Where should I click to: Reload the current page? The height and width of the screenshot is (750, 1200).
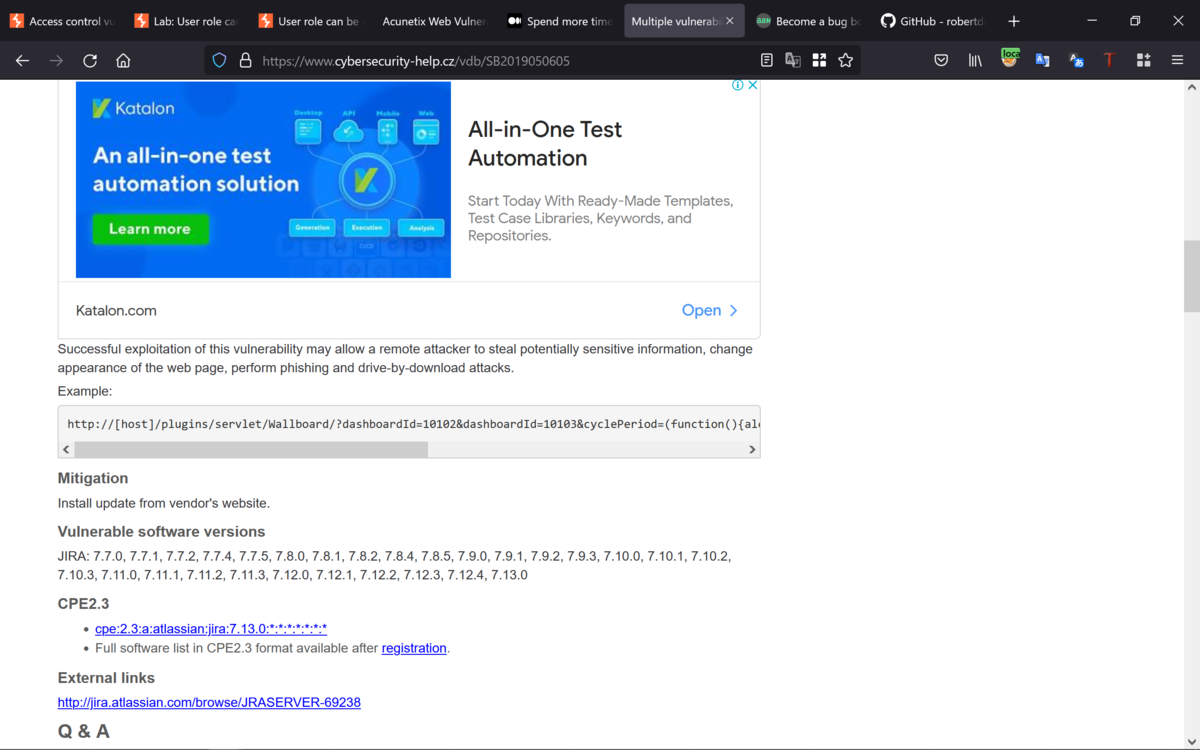tap(90, 61)
